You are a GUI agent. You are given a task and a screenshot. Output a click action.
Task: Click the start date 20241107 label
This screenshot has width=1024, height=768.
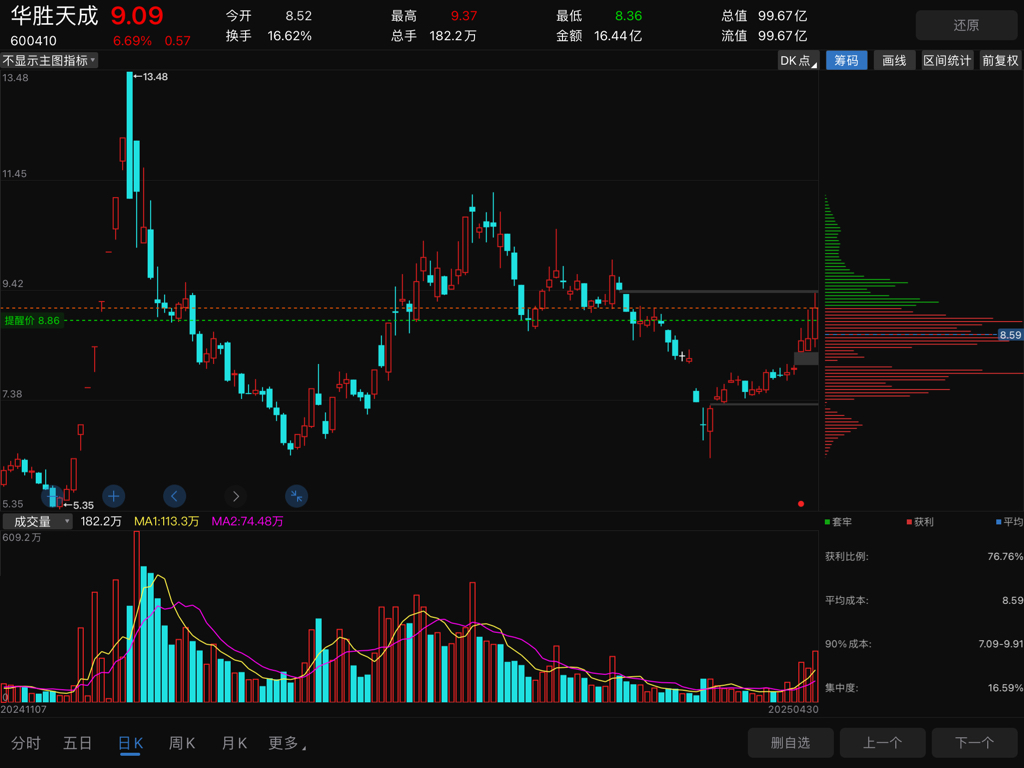[24, 709]
